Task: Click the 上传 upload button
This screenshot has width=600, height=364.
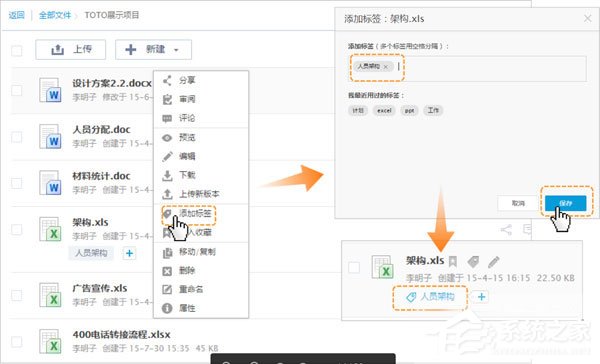Action: 70,49
